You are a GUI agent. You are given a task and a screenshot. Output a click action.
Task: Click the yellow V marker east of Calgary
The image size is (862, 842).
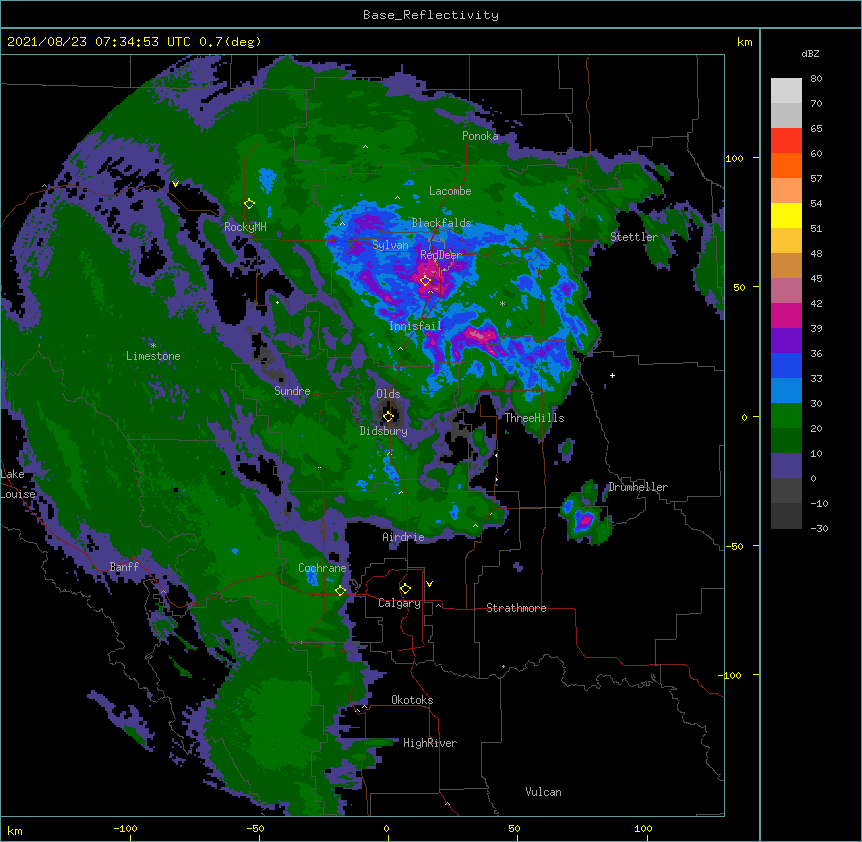429,584
